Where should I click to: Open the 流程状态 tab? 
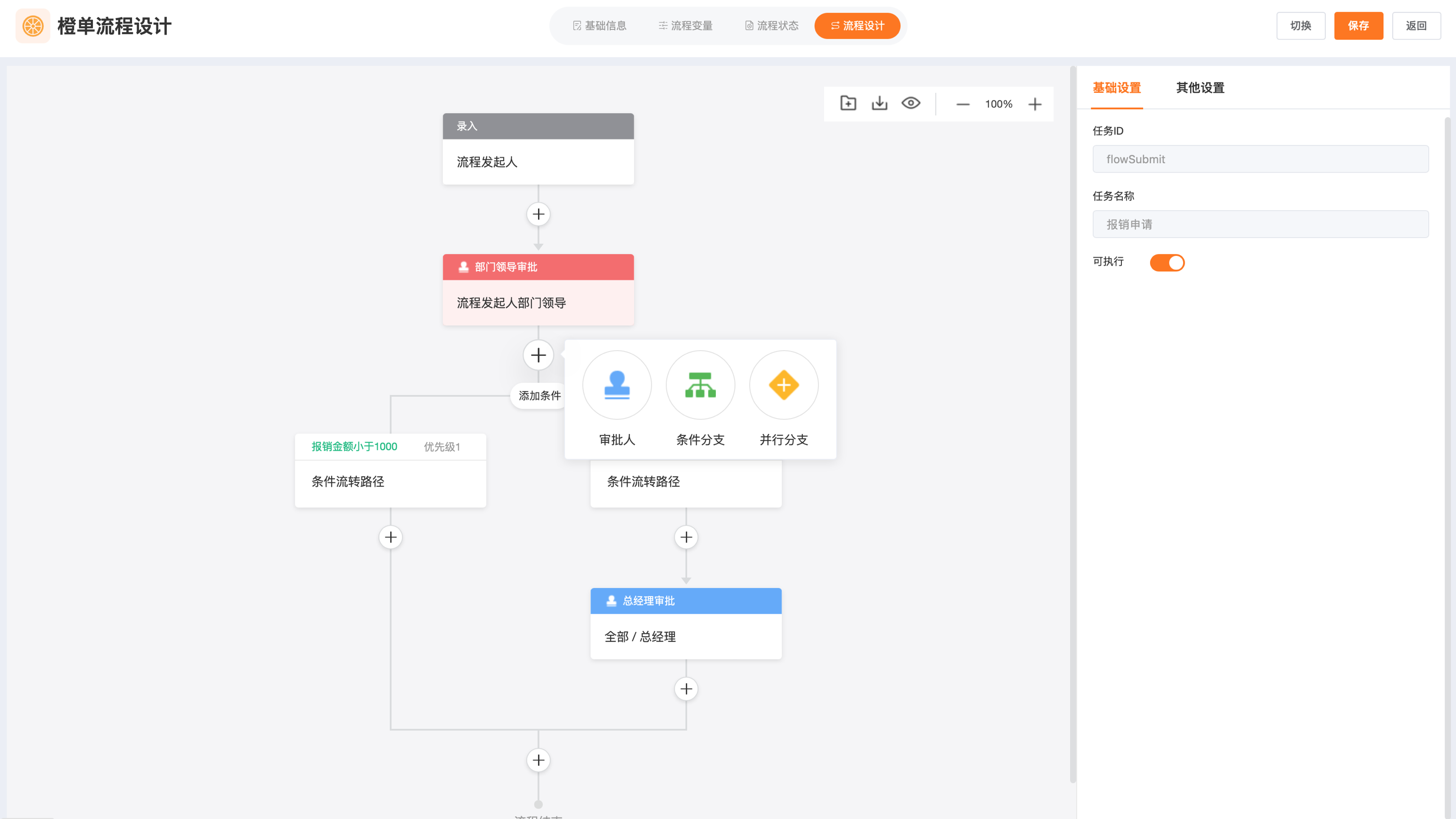click(771, 26)
